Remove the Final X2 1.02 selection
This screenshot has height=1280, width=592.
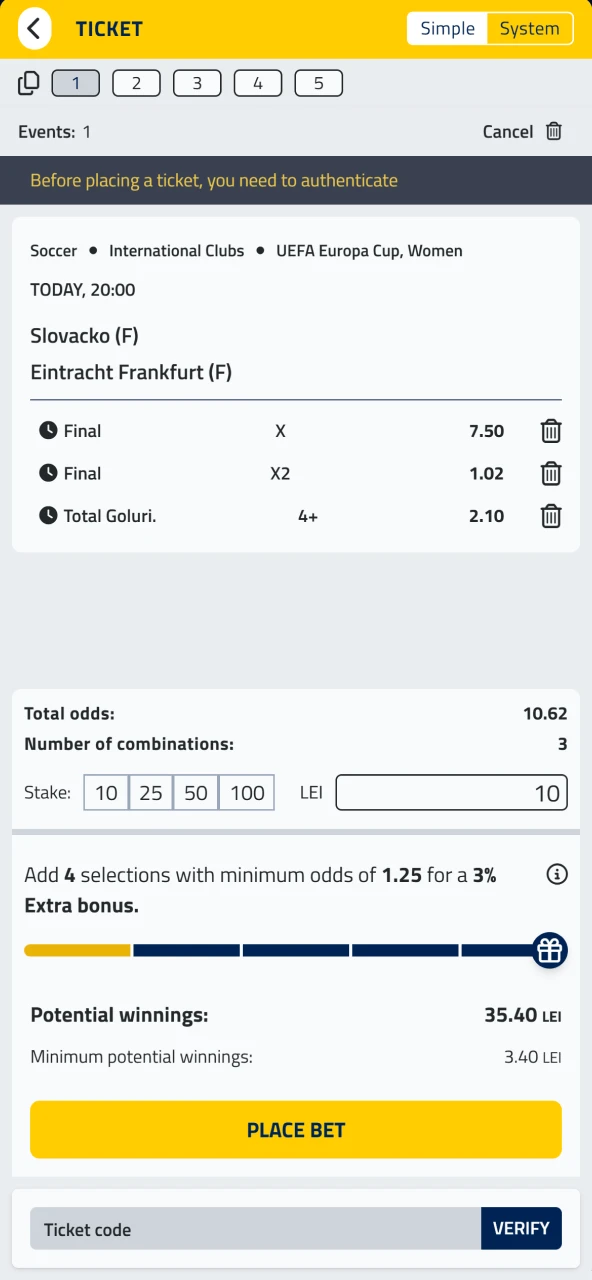[551, 474]
